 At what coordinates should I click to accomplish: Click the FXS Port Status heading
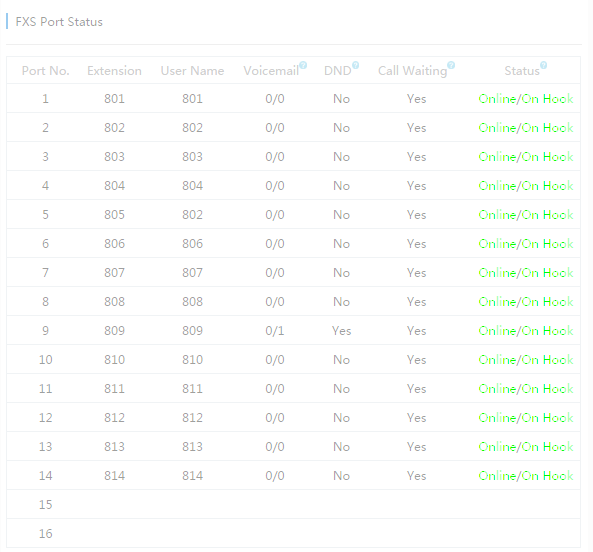(x=59, y=22)
